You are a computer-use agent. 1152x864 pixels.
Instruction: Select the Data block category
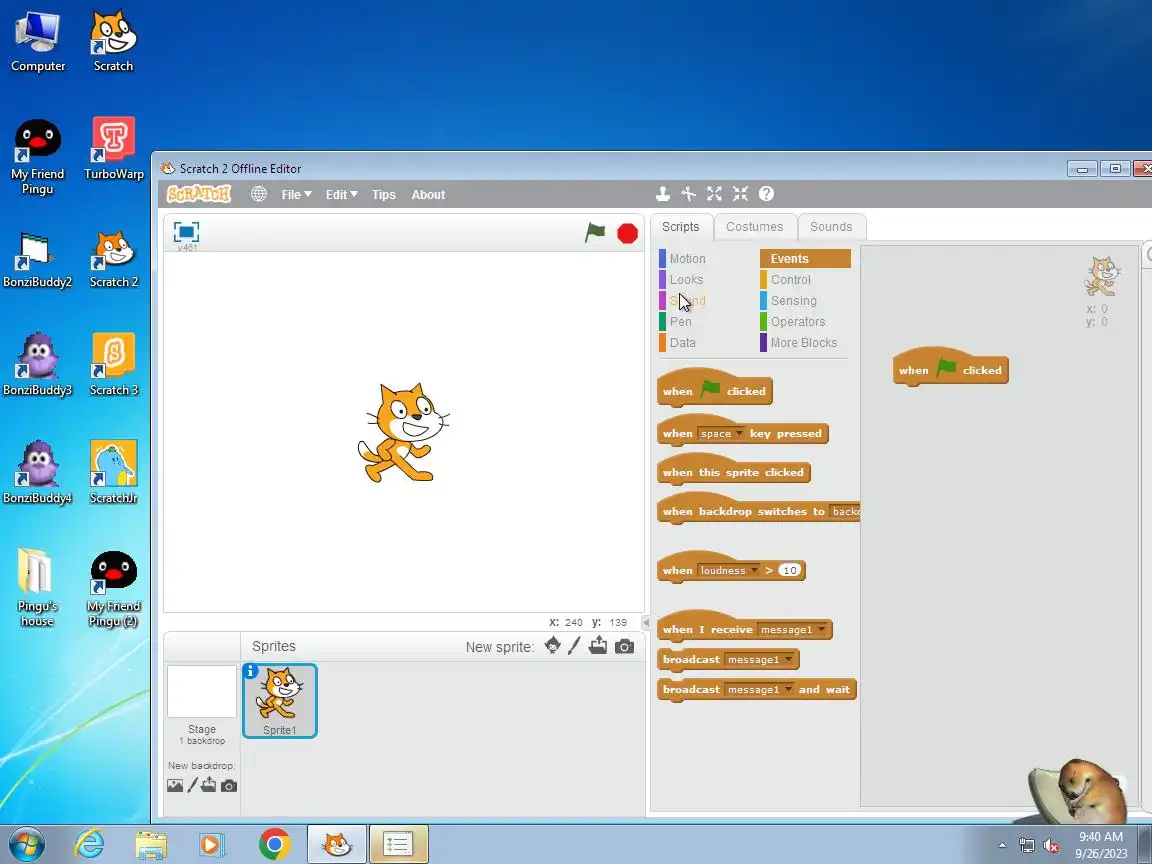click(683, 343)
